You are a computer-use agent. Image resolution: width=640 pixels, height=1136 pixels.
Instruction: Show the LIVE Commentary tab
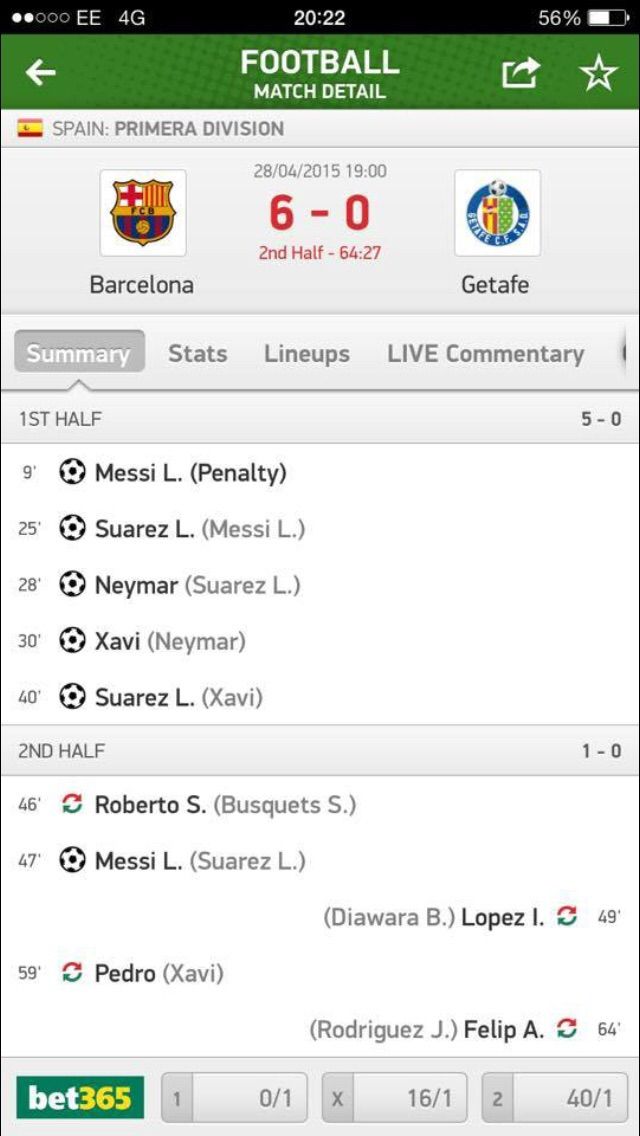pos(485,353)
